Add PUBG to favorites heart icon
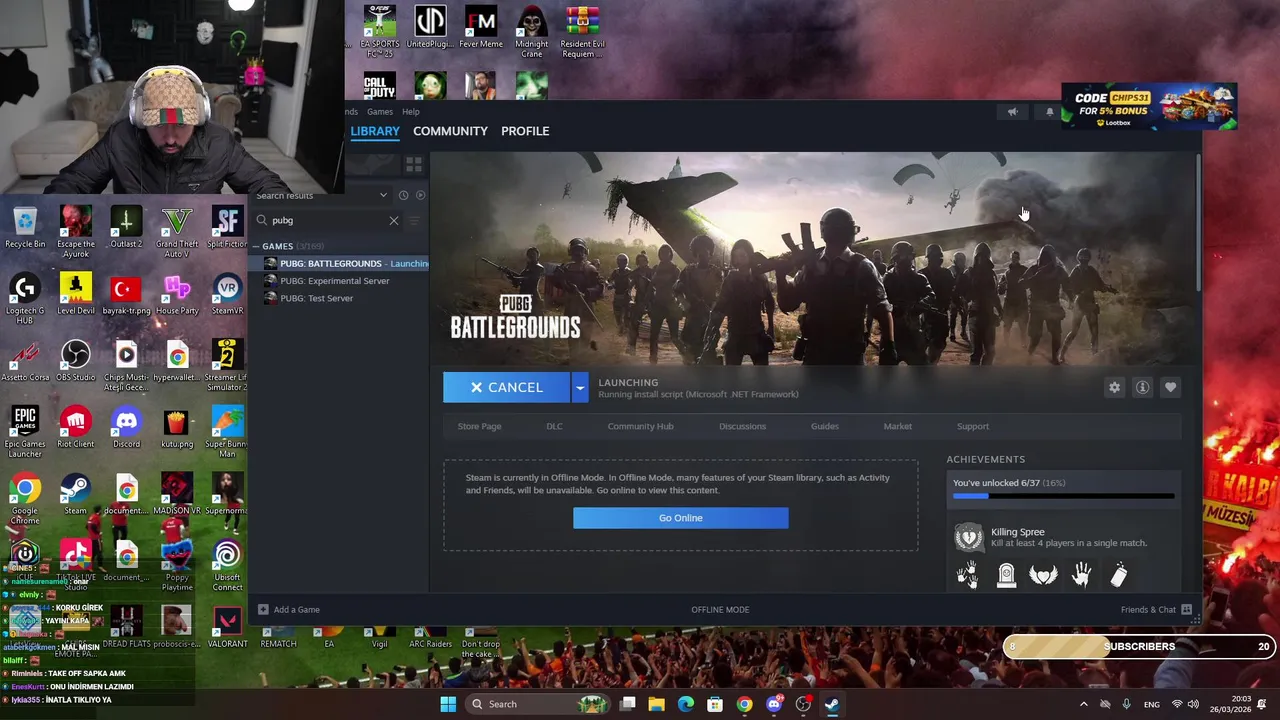Screen dimensions: 1280x720 click(x=1170, y=387)
